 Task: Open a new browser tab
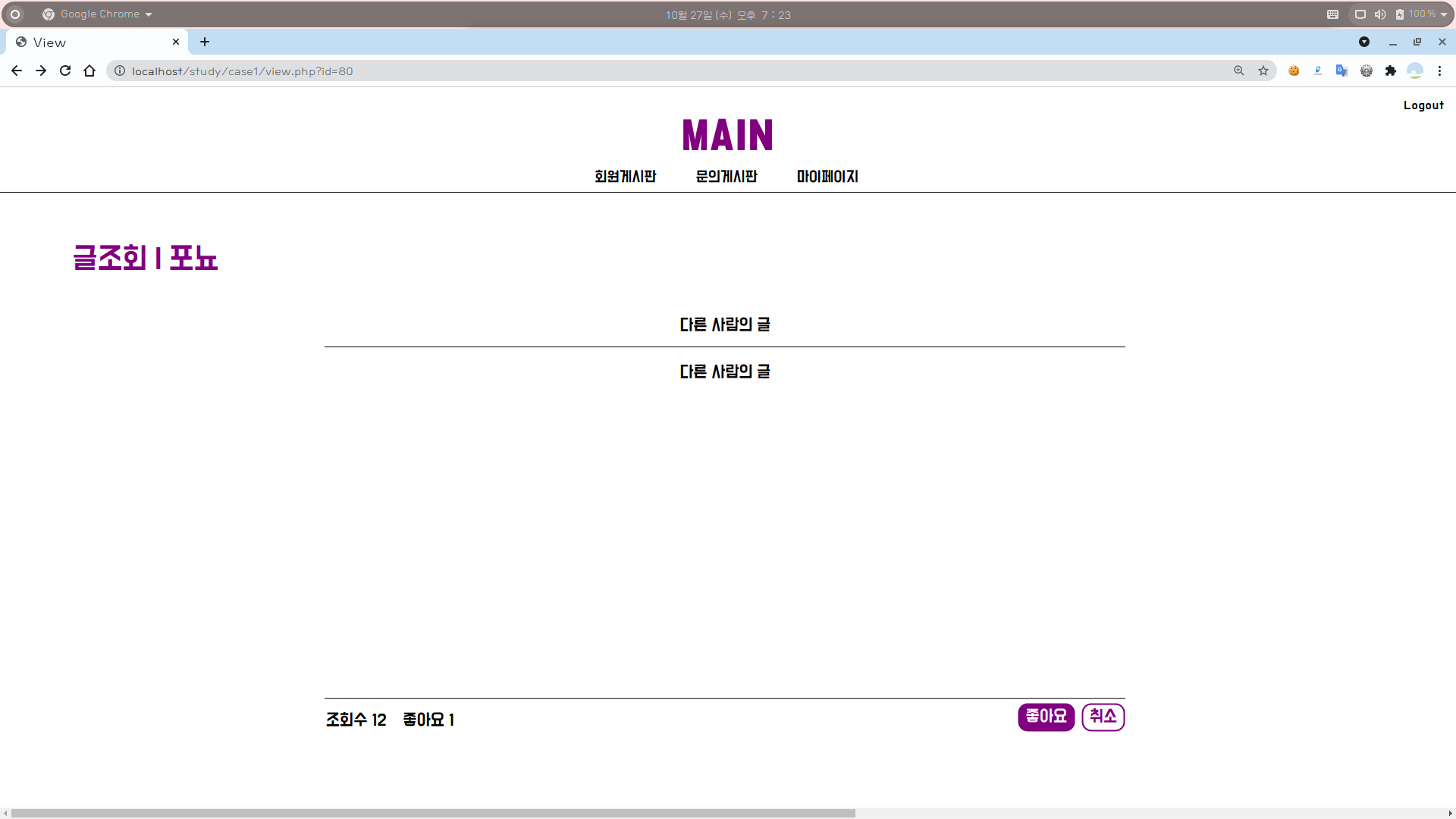point(205,42)
